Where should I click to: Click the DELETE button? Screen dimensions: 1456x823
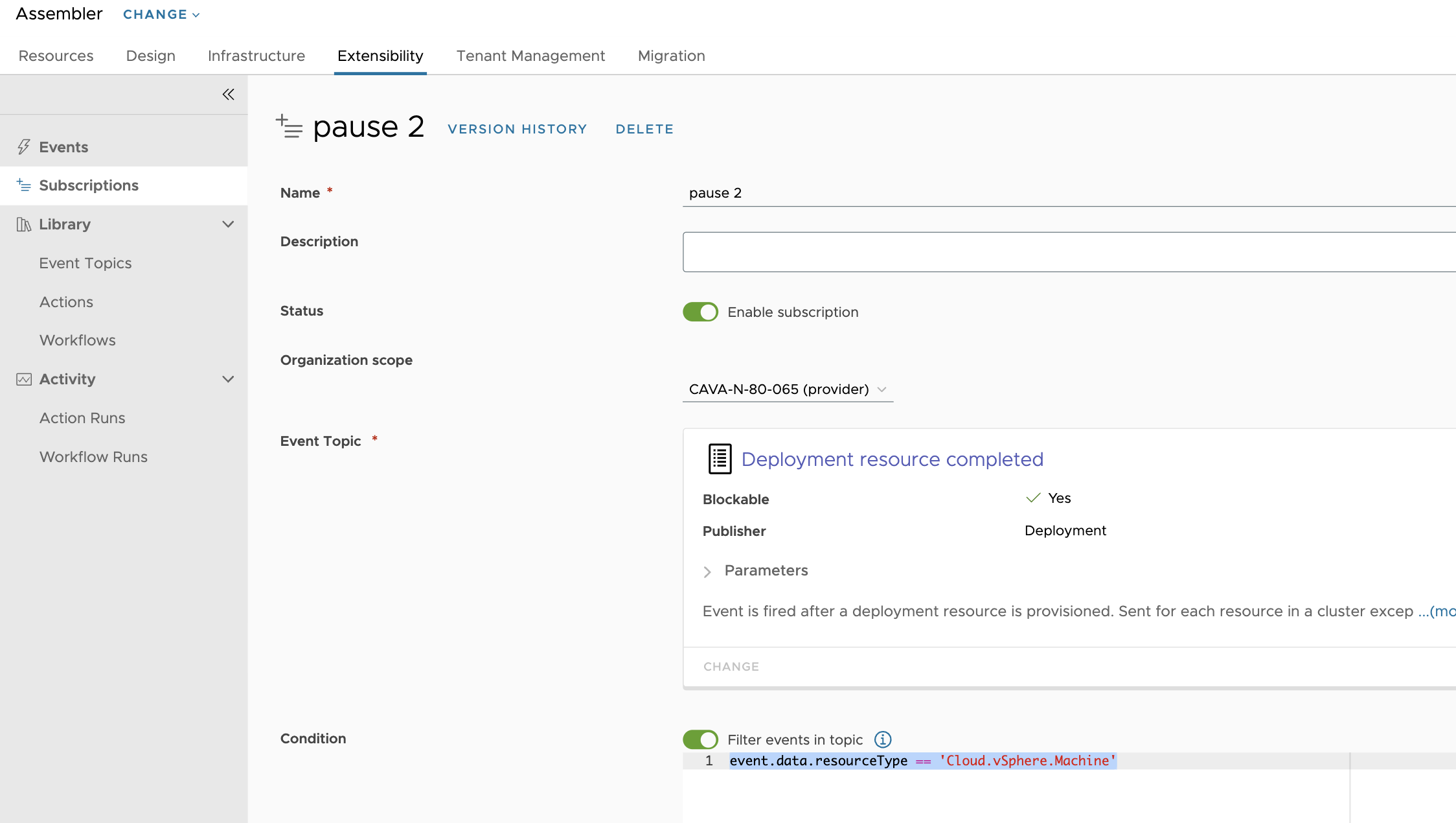tap(644, 129)
